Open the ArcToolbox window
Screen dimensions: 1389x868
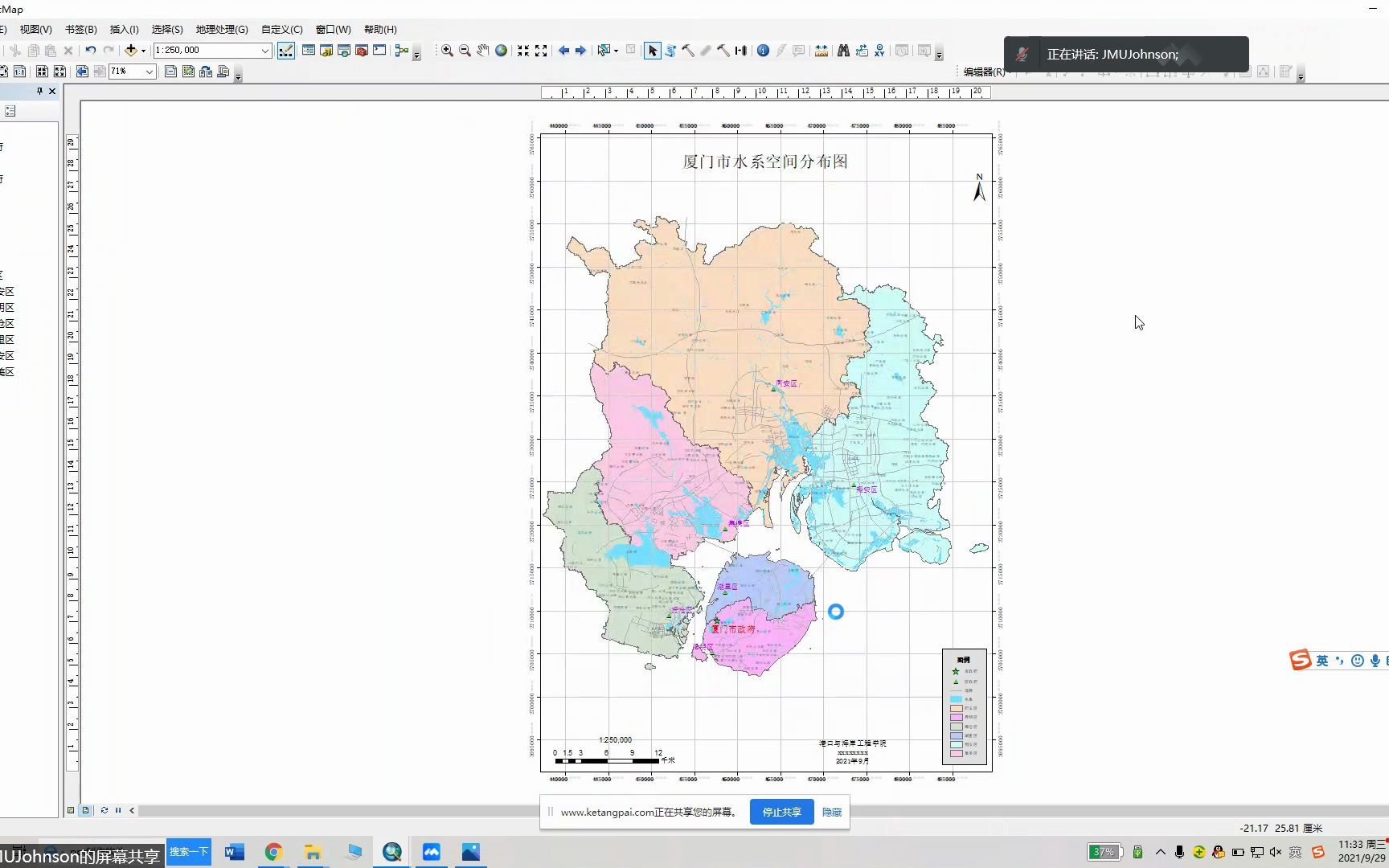pyautogui.click(x=361, y=50)
